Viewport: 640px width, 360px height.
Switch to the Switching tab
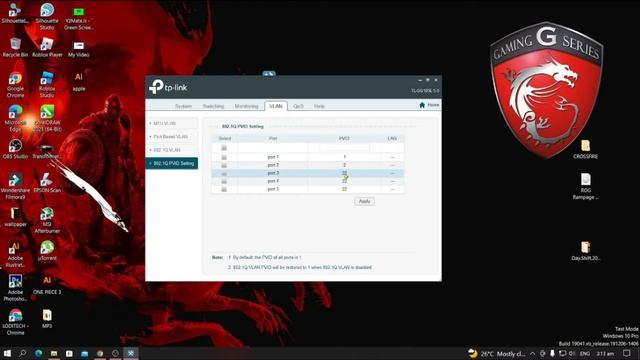pos(213,106)
